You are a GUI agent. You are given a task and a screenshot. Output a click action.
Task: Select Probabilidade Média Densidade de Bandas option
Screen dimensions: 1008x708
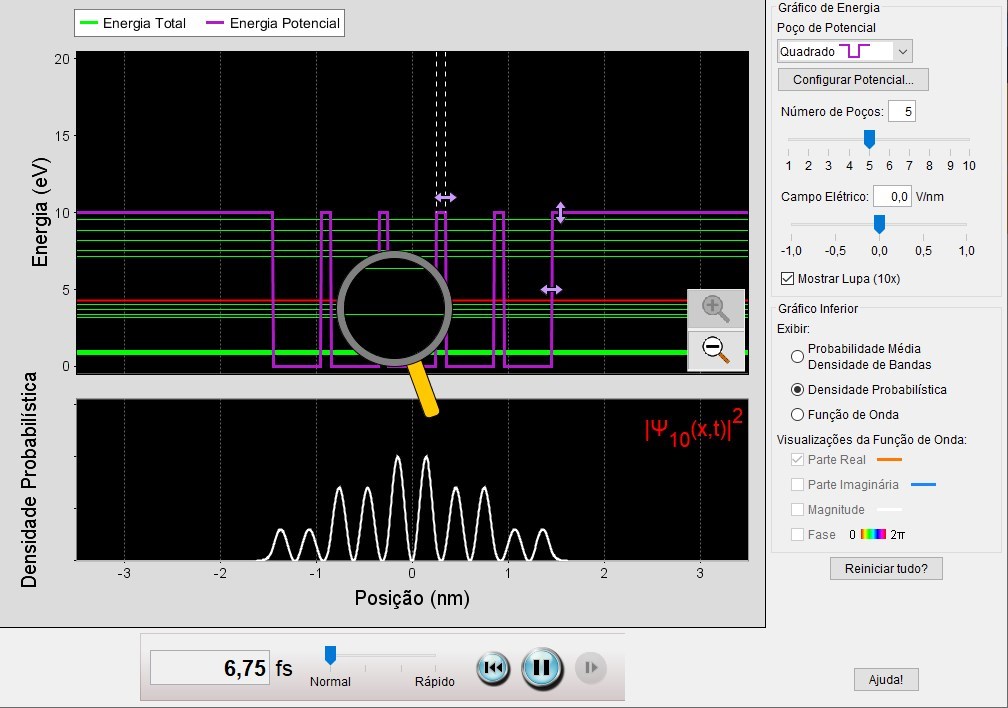point(797,356)
